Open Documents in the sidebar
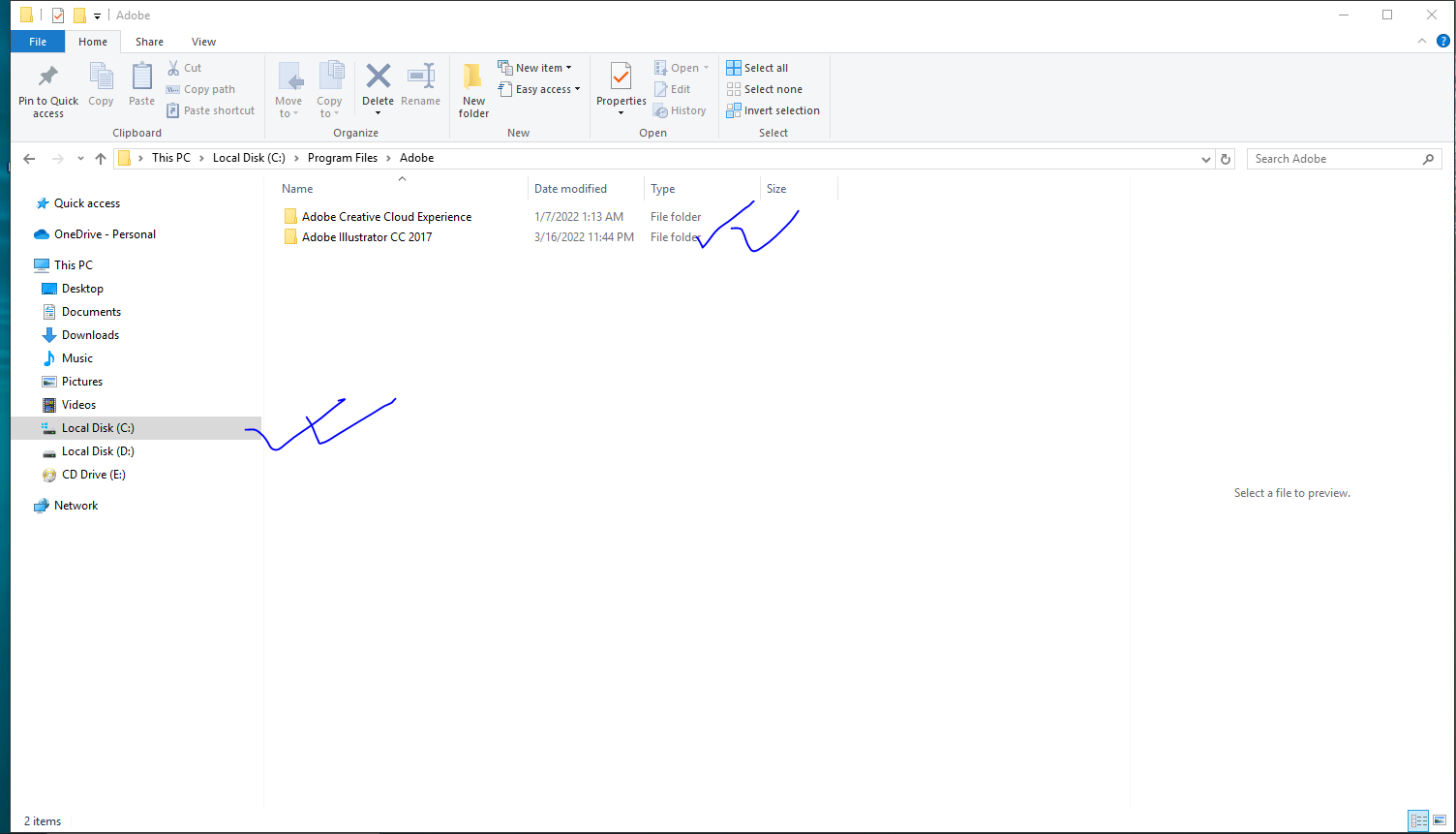The width and height of the screenshot is (1456, 834). coord(91,312)
